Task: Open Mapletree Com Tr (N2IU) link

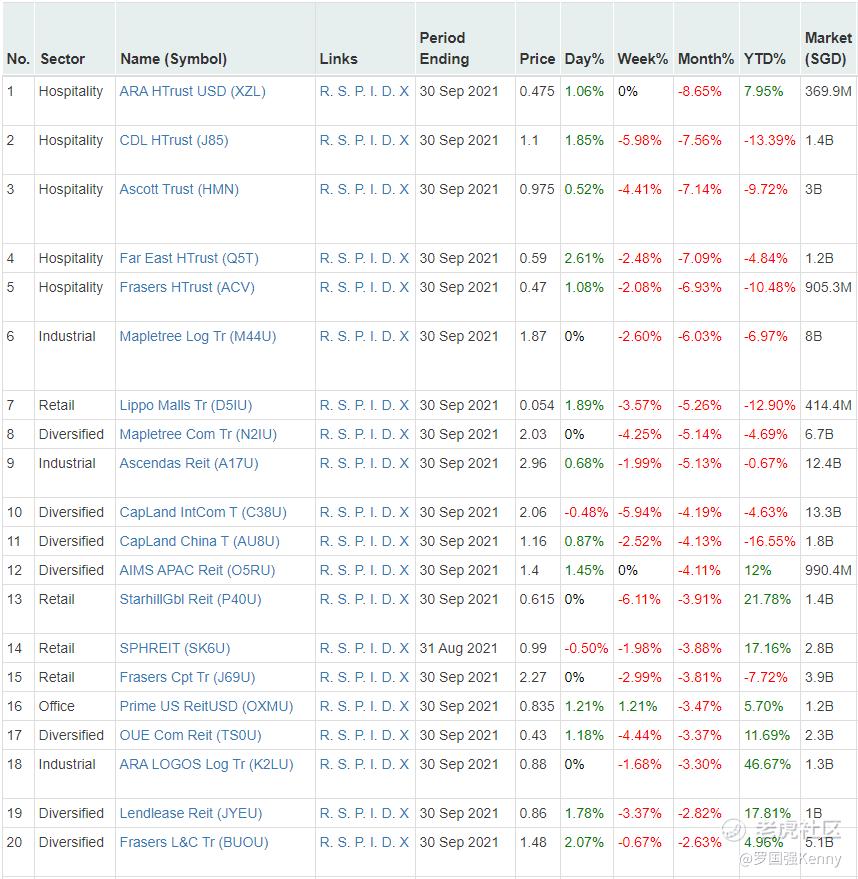Action: (x=198, y=434)
